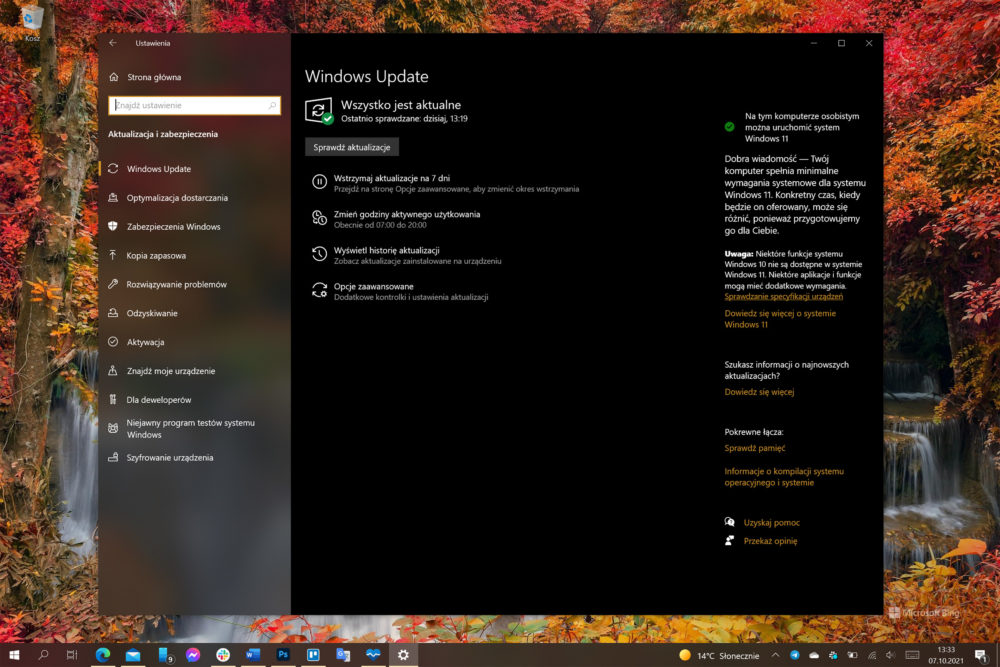Click the update status sync icon with green check
Viewport: 1000px width, 667px height.
318,110
